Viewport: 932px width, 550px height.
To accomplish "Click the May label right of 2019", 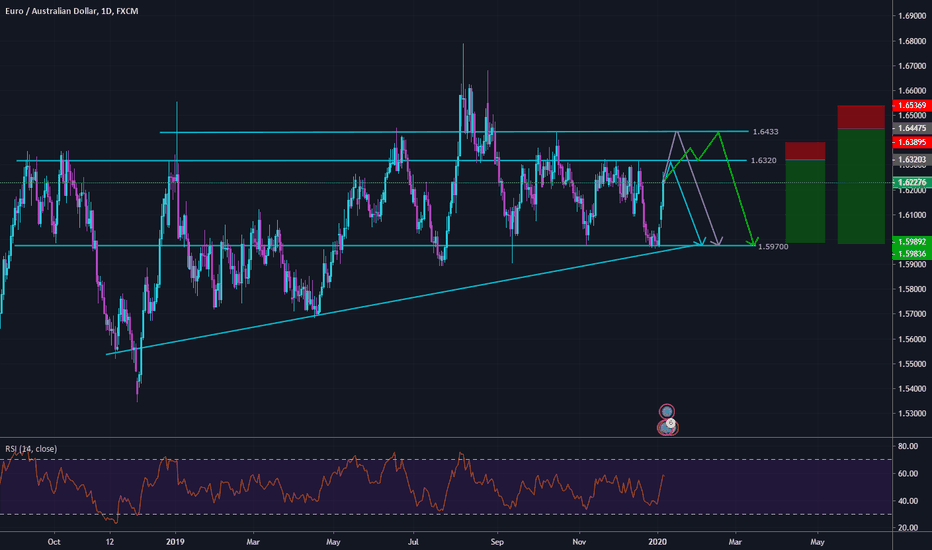I will [x=333, y=542].
